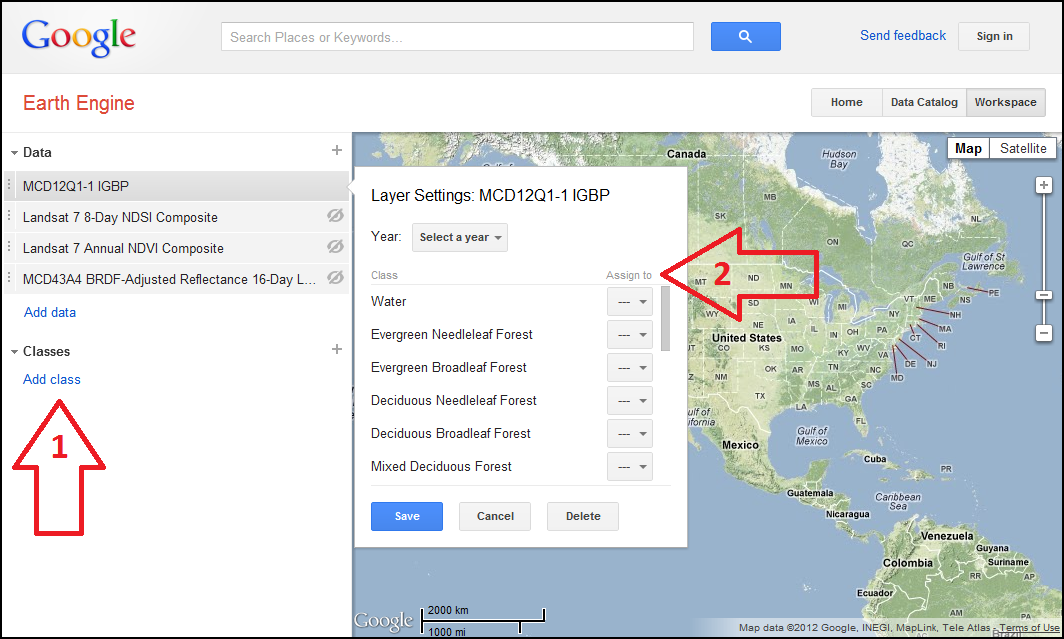Select the Landsat 7 8-Day NDSI Composite row
This screenshot has width=1064, height=639.
(x=176, y=217)
